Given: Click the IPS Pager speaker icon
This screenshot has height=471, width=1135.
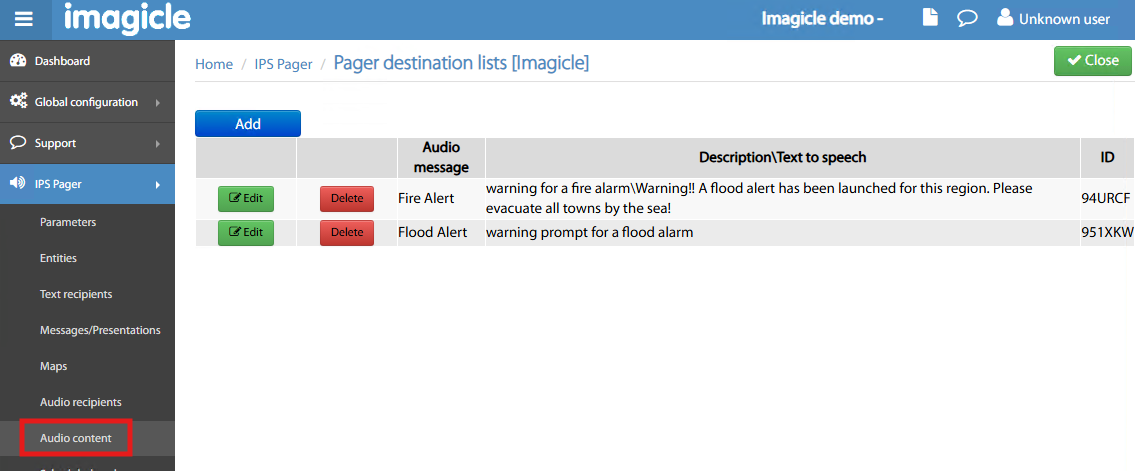Looking at the screenshot, I should pyautogui.click(x=18, y=184).
